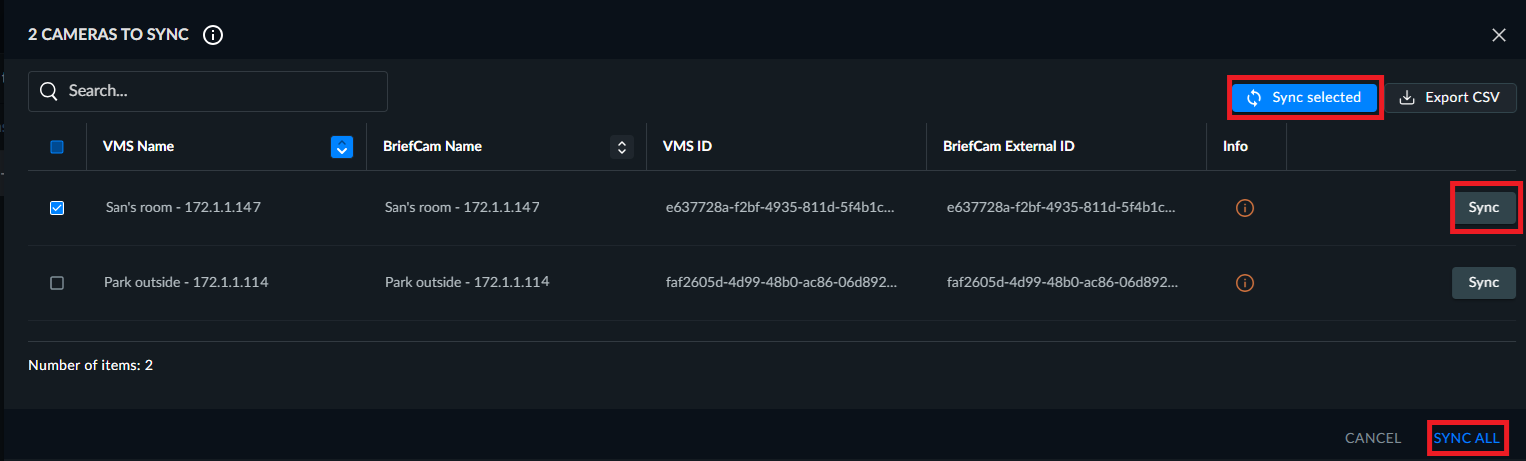Click the SYNC ALL button
Screen dimensions: 1526x461
tap(1467, 438)
